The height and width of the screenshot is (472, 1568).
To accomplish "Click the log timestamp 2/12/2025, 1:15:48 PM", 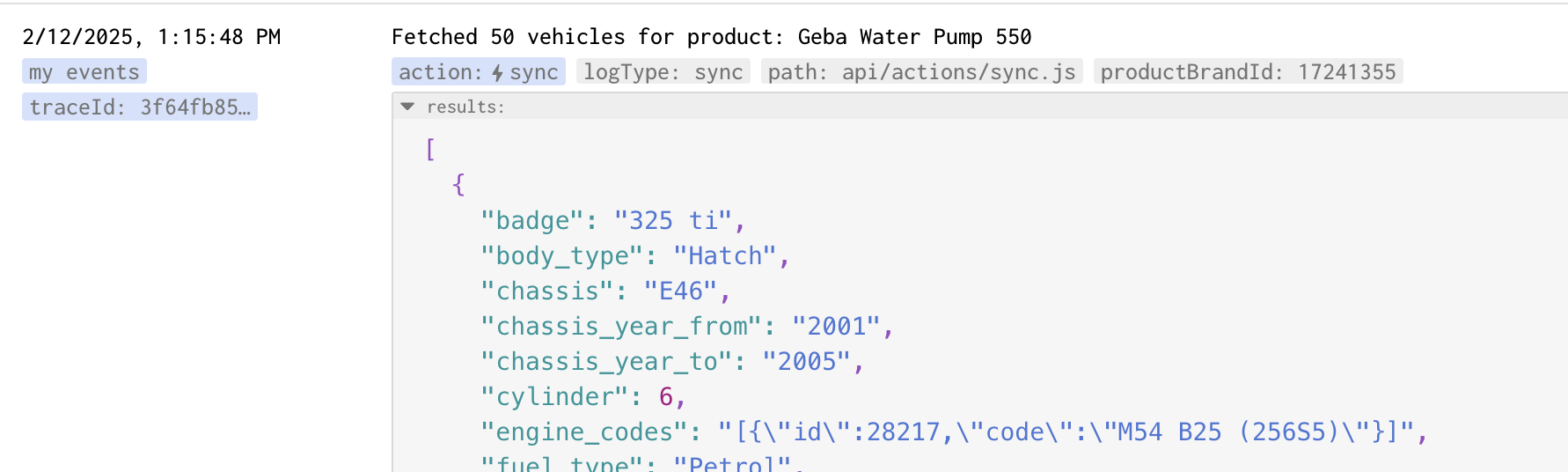I will 151,37.
